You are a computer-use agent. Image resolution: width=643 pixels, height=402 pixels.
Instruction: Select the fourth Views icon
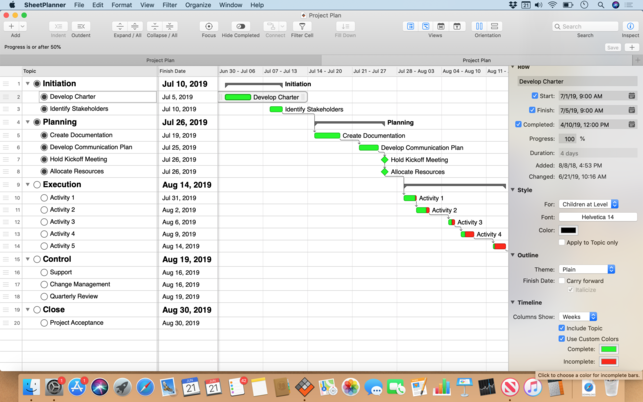[x=456, y=26]
